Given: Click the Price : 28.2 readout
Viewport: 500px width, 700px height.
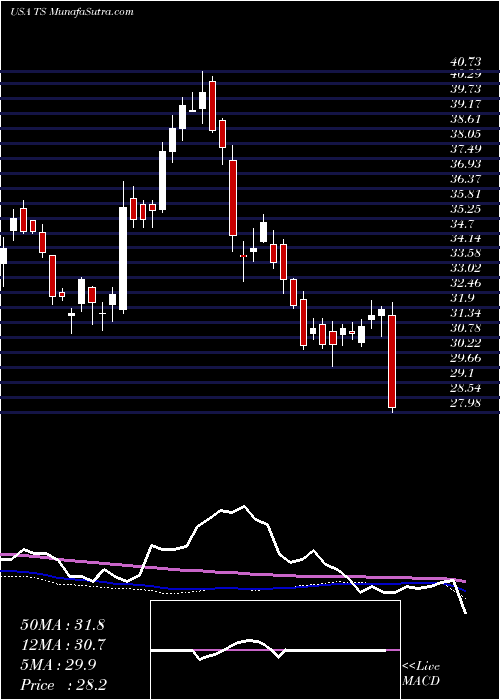Looking at the screenshot, I should (x=63, y=685).
